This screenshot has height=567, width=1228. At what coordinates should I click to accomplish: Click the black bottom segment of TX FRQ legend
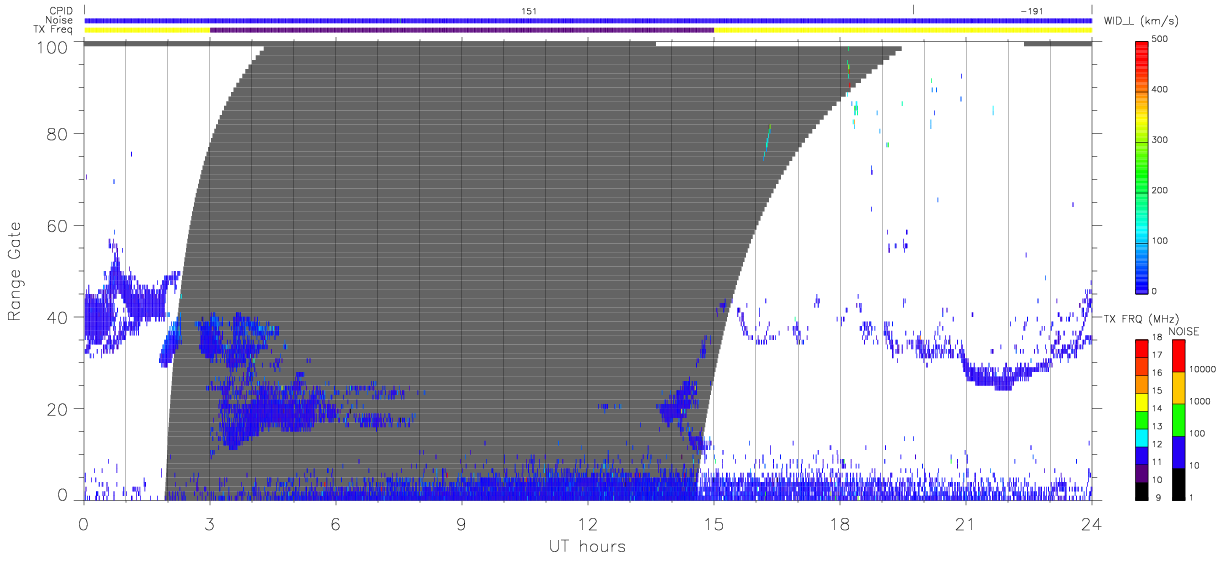click(1141, 492)
